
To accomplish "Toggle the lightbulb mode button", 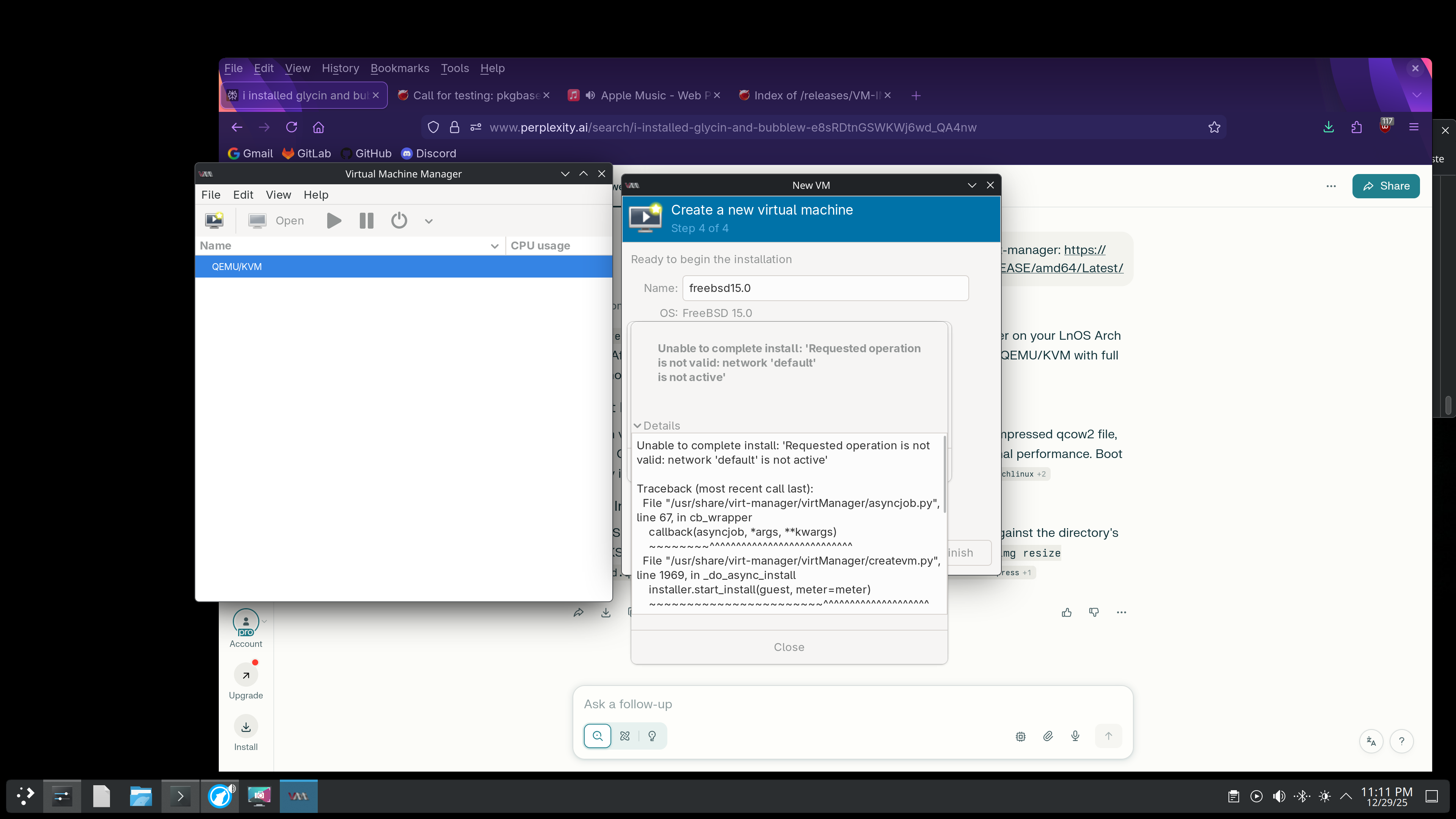I will (652, 736).
